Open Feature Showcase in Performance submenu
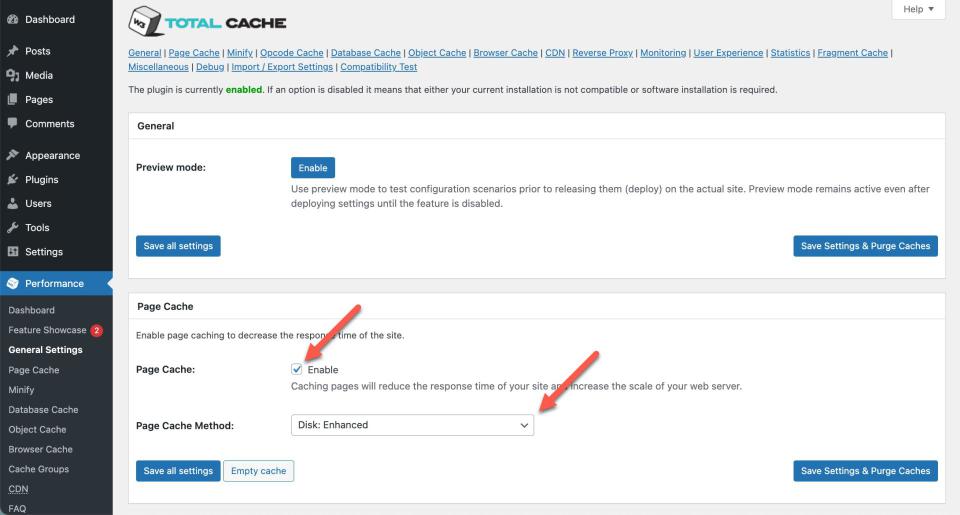 pyautogui.click(x=47, y=330)
